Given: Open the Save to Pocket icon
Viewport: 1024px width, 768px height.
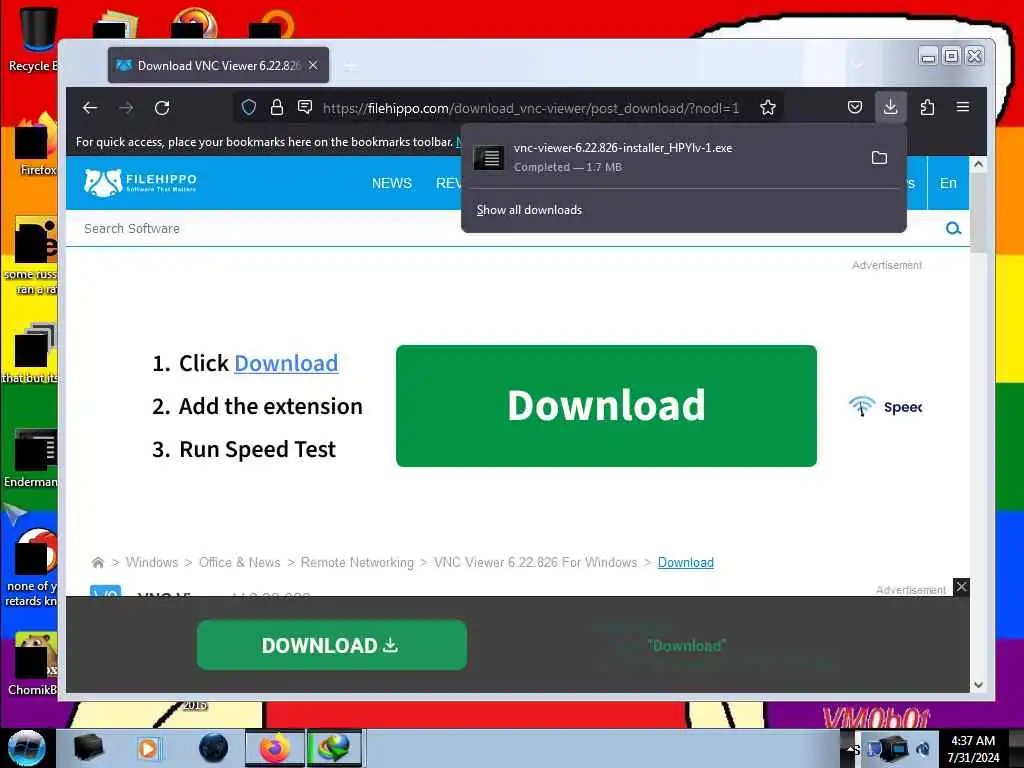Looking at the screenshot, I should [x=855, y=107].
